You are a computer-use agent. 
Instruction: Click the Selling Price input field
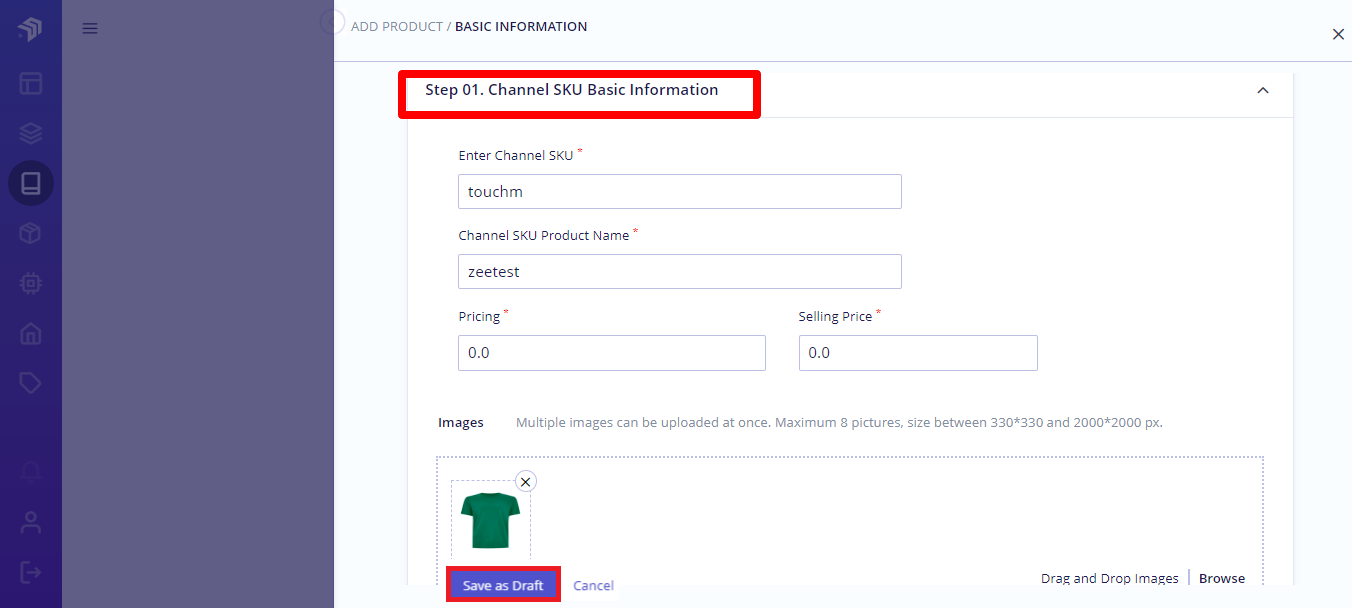pos(918,353)
